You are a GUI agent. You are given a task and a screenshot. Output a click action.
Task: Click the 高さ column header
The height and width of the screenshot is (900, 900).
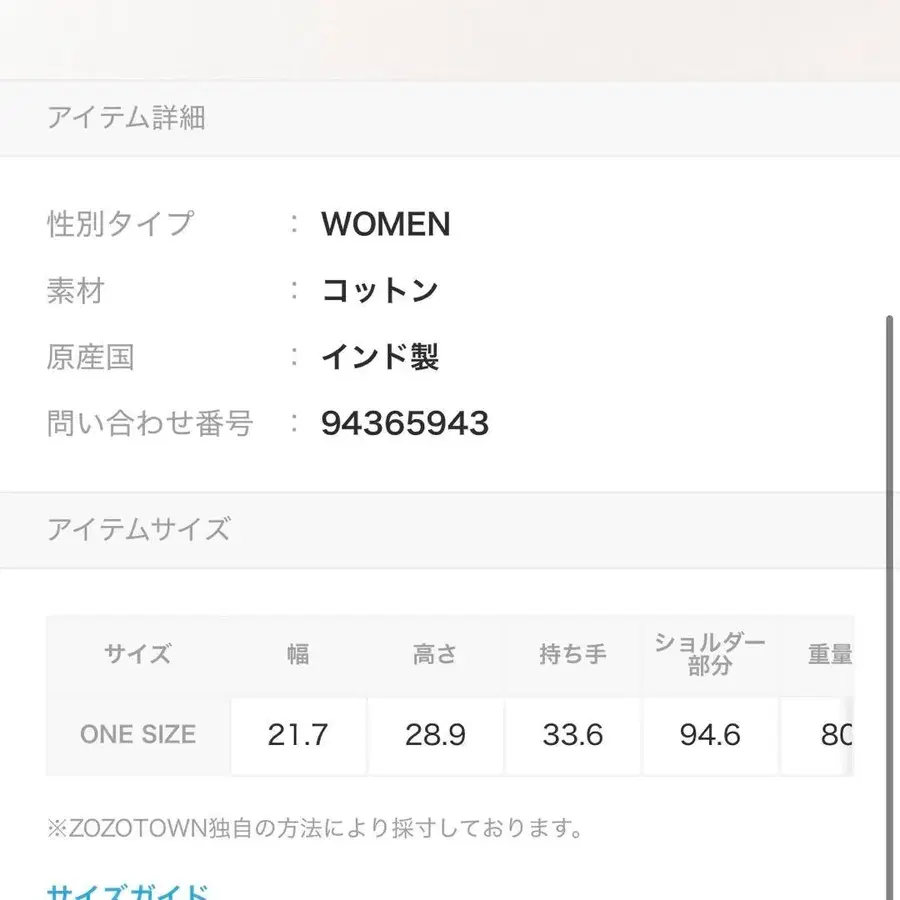434,653
